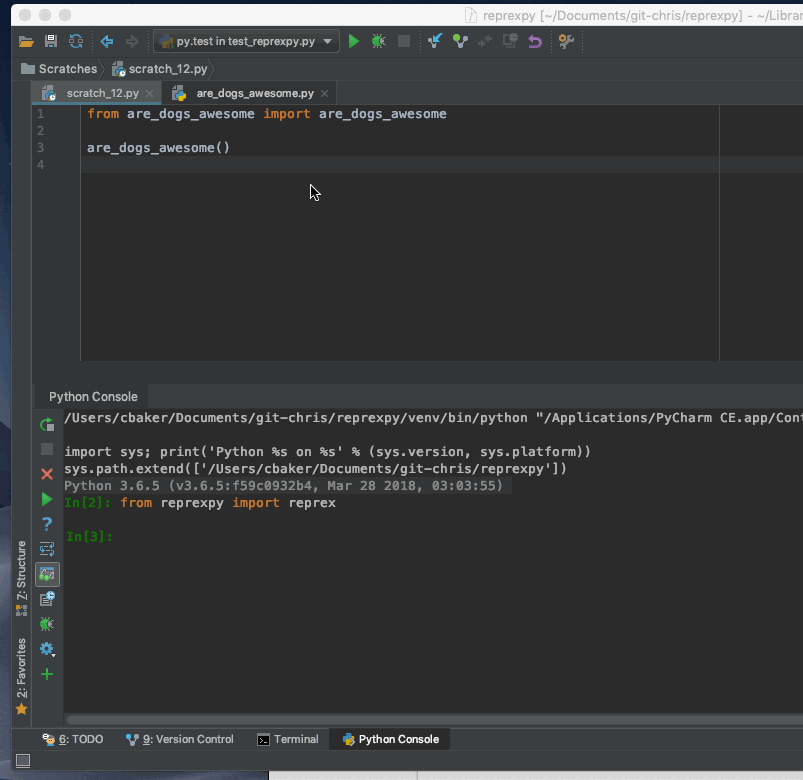Open the Terminal tool window tab
Image resolution: width=803 pixels, height=780 pixels.
click(x=288, y=739)
